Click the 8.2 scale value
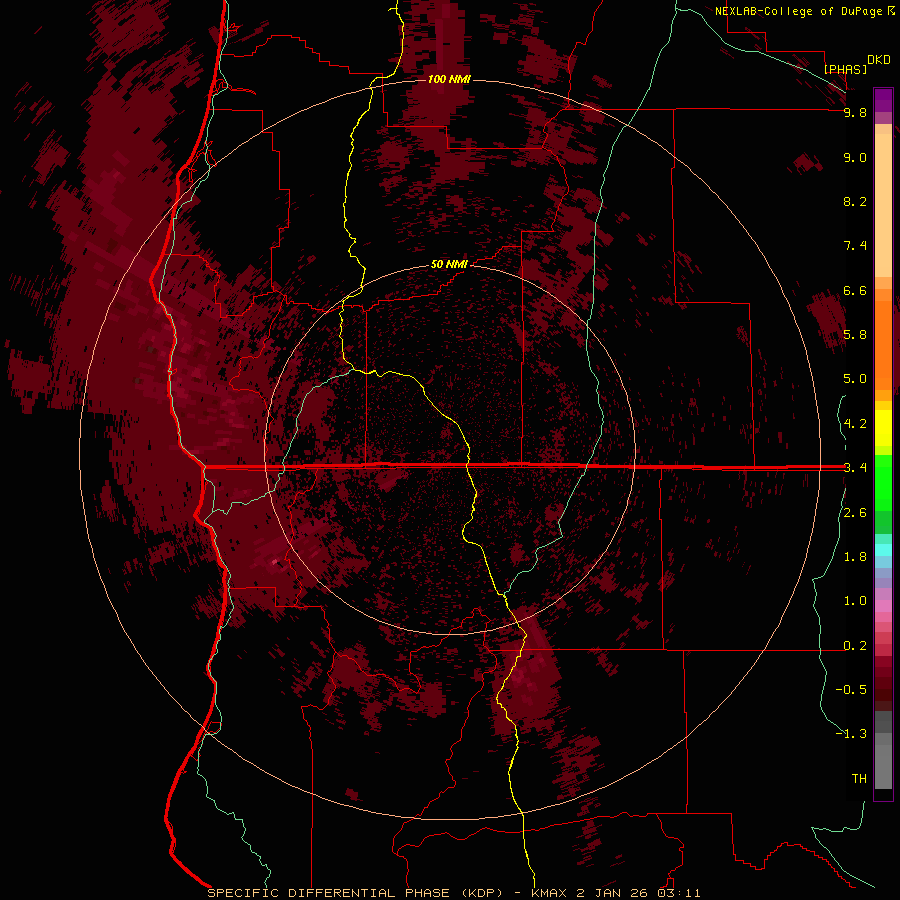The width and height of the screenshot is (900, 900). pyautogui.click(x=855, y=201)
